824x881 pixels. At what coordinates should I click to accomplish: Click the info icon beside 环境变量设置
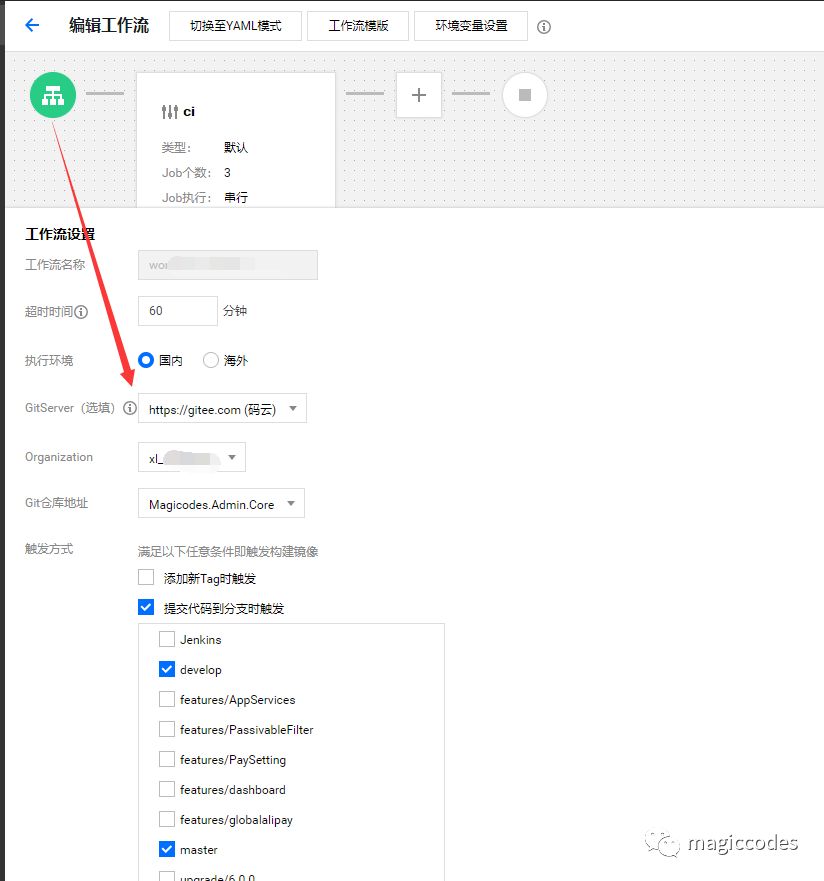[x=544, y=26]
